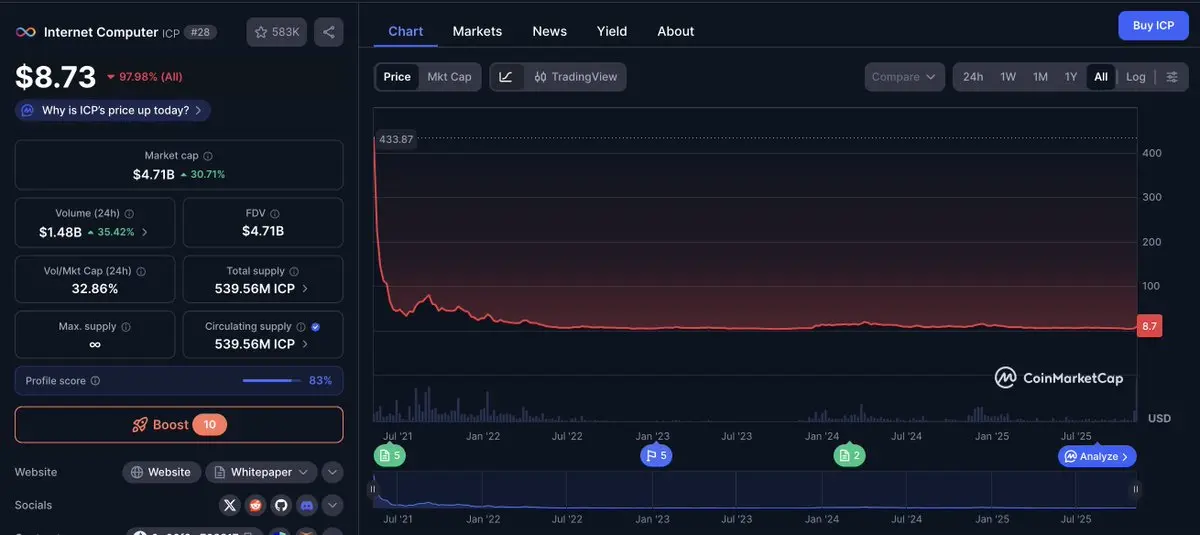Expand Volume (24h) details arrow
This screenshot has height=535, width=1200.
coord(145,232)
